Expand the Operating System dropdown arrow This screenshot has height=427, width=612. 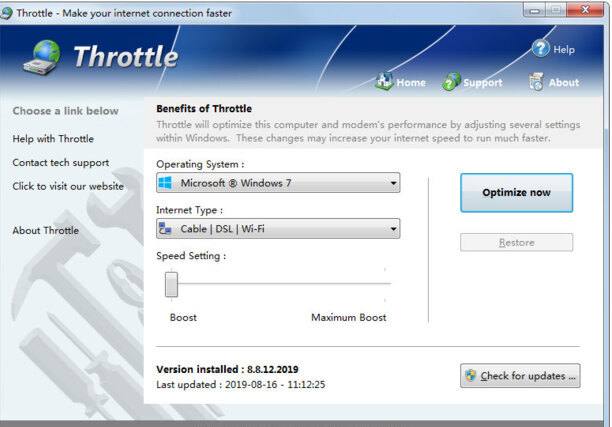(x=393, y=183)
